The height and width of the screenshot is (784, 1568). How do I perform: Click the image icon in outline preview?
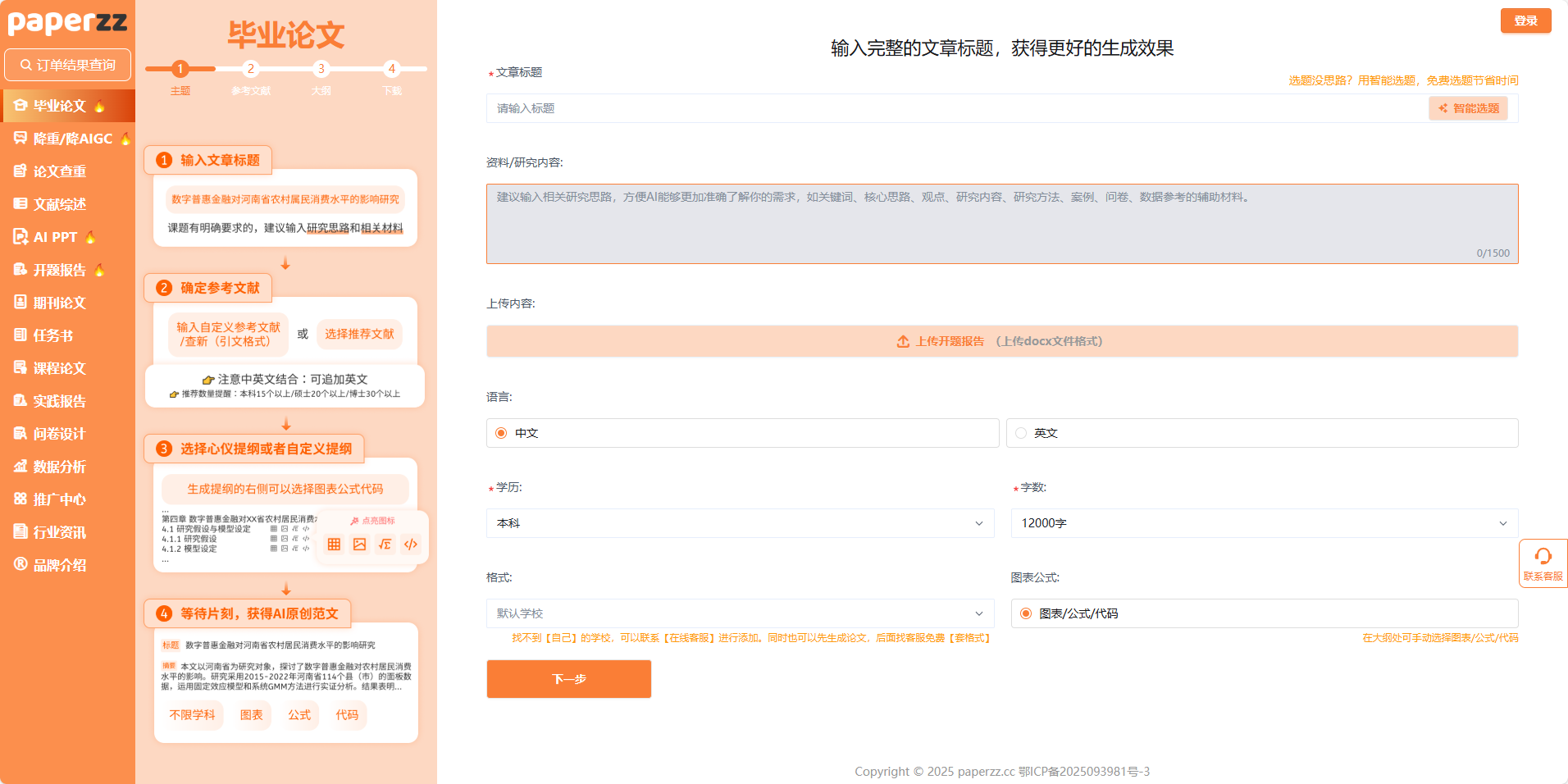pos(359,545)
